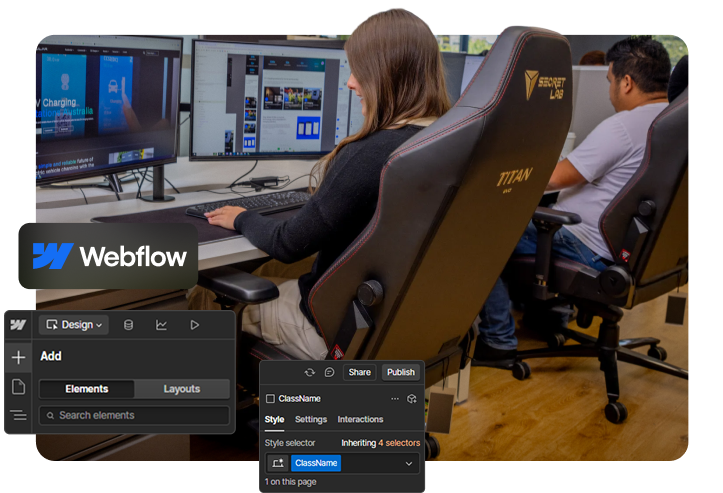Open the comments bubble icon
This screenshot has width=723, height=493.
[x=329, y=372]
